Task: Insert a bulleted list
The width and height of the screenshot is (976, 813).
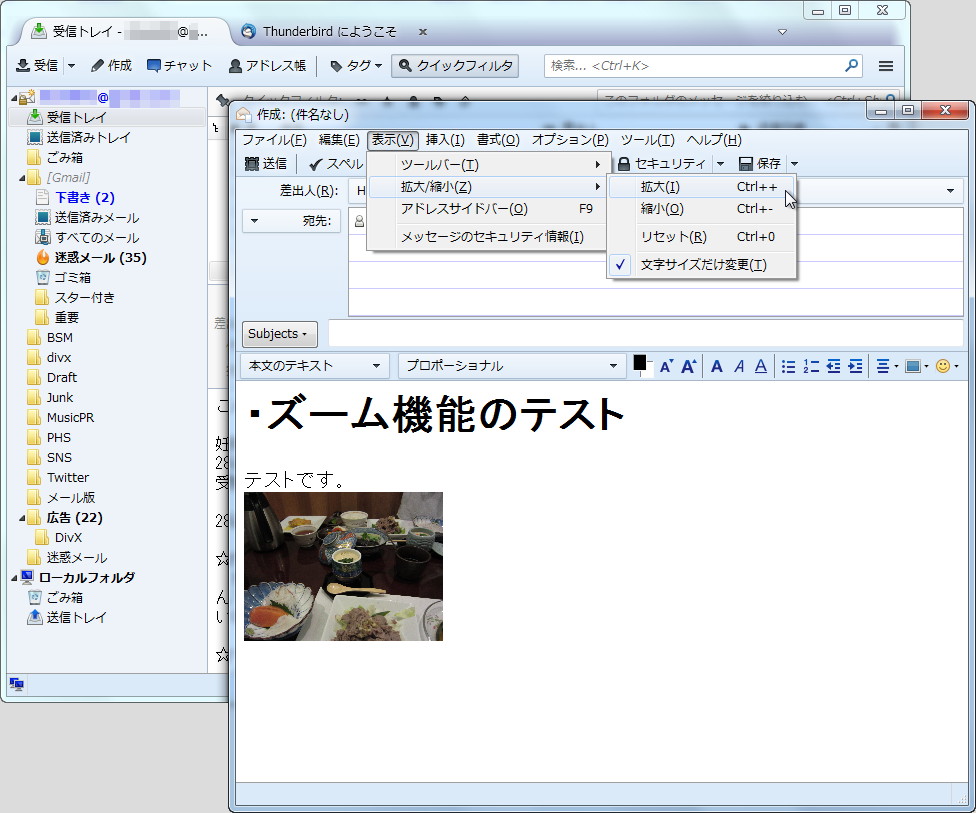Action: 790,366
